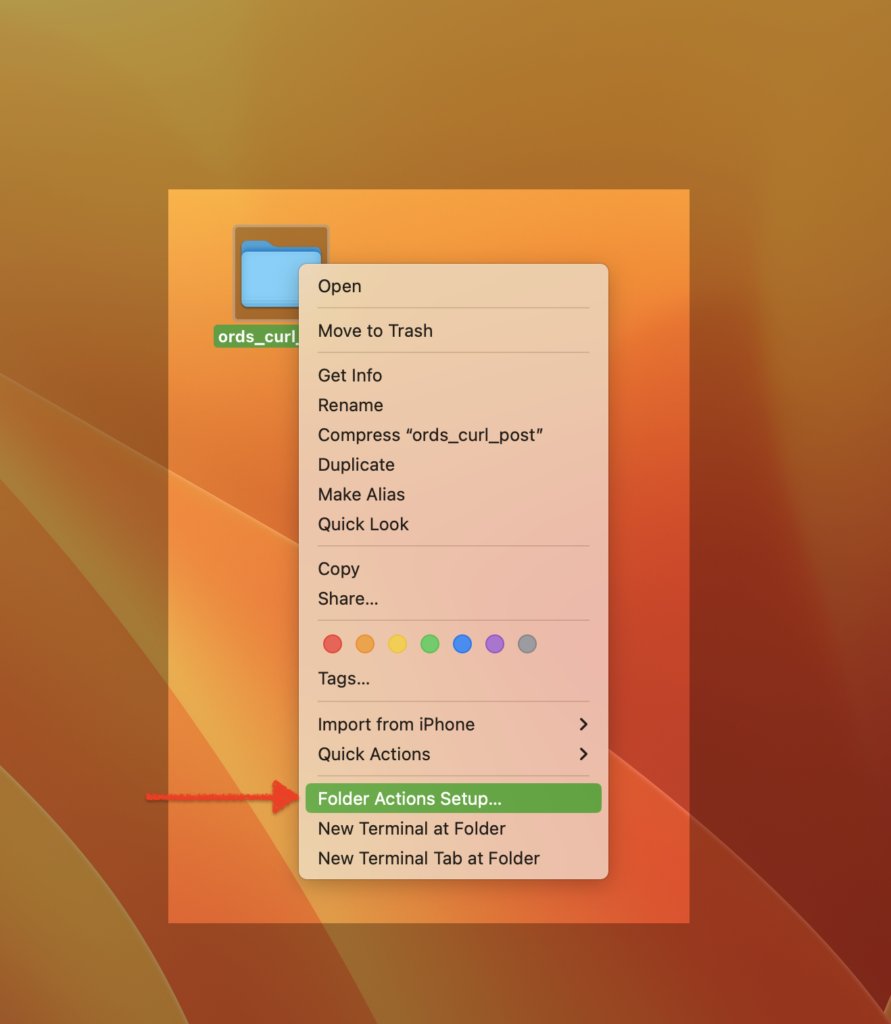Apply the blue tag color
891x1024 pixels.
point(462,644)
